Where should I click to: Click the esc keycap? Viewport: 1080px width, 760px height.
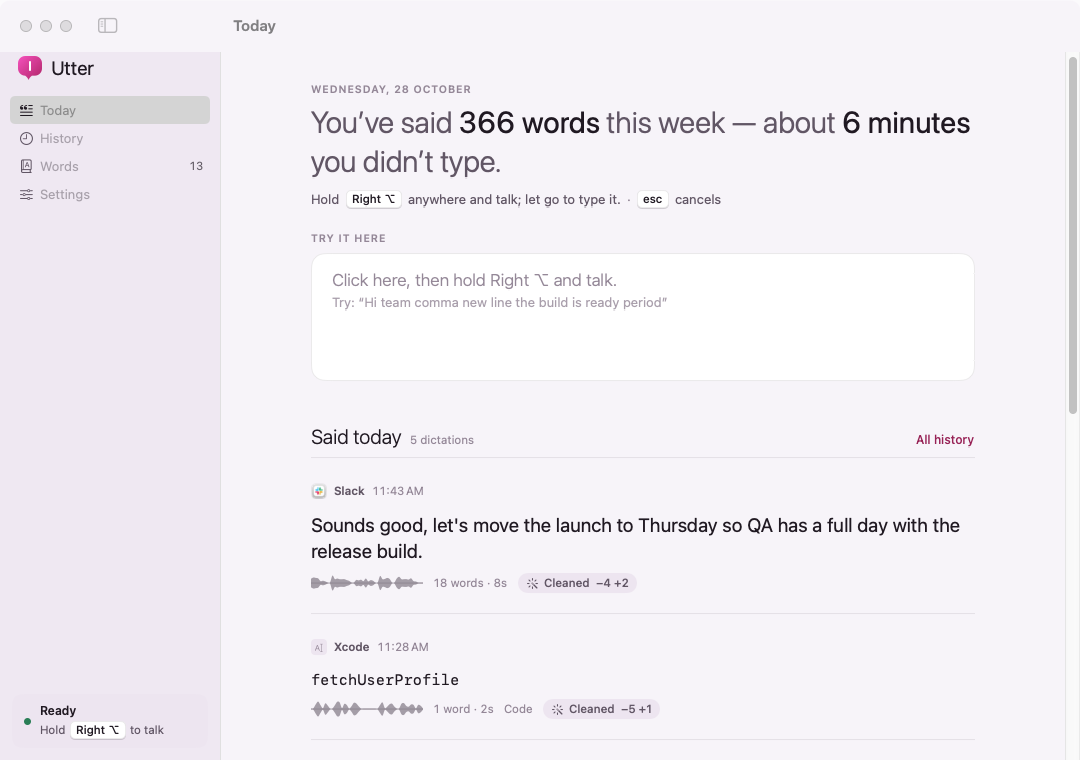point(652,199)
